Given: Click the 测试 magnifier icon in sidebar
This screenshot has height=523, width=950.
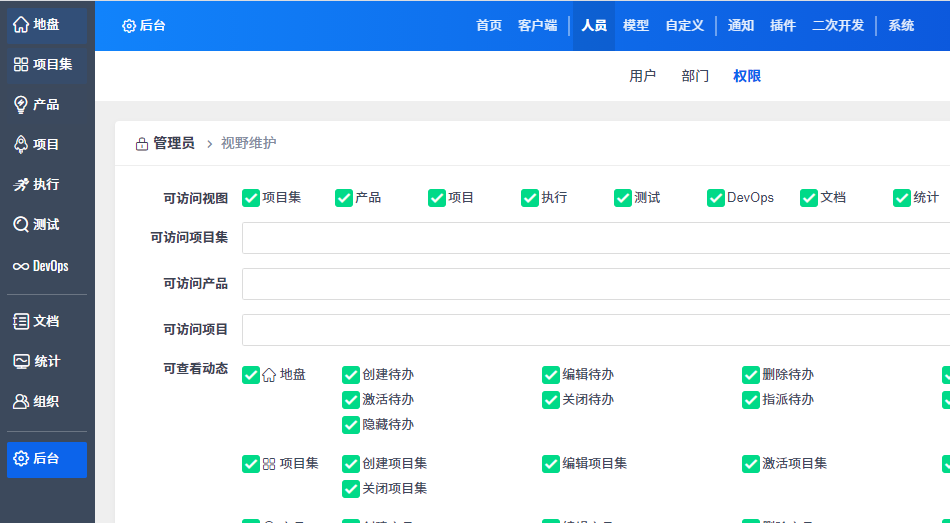Looking at the screenshot, I should pos(21,224).
